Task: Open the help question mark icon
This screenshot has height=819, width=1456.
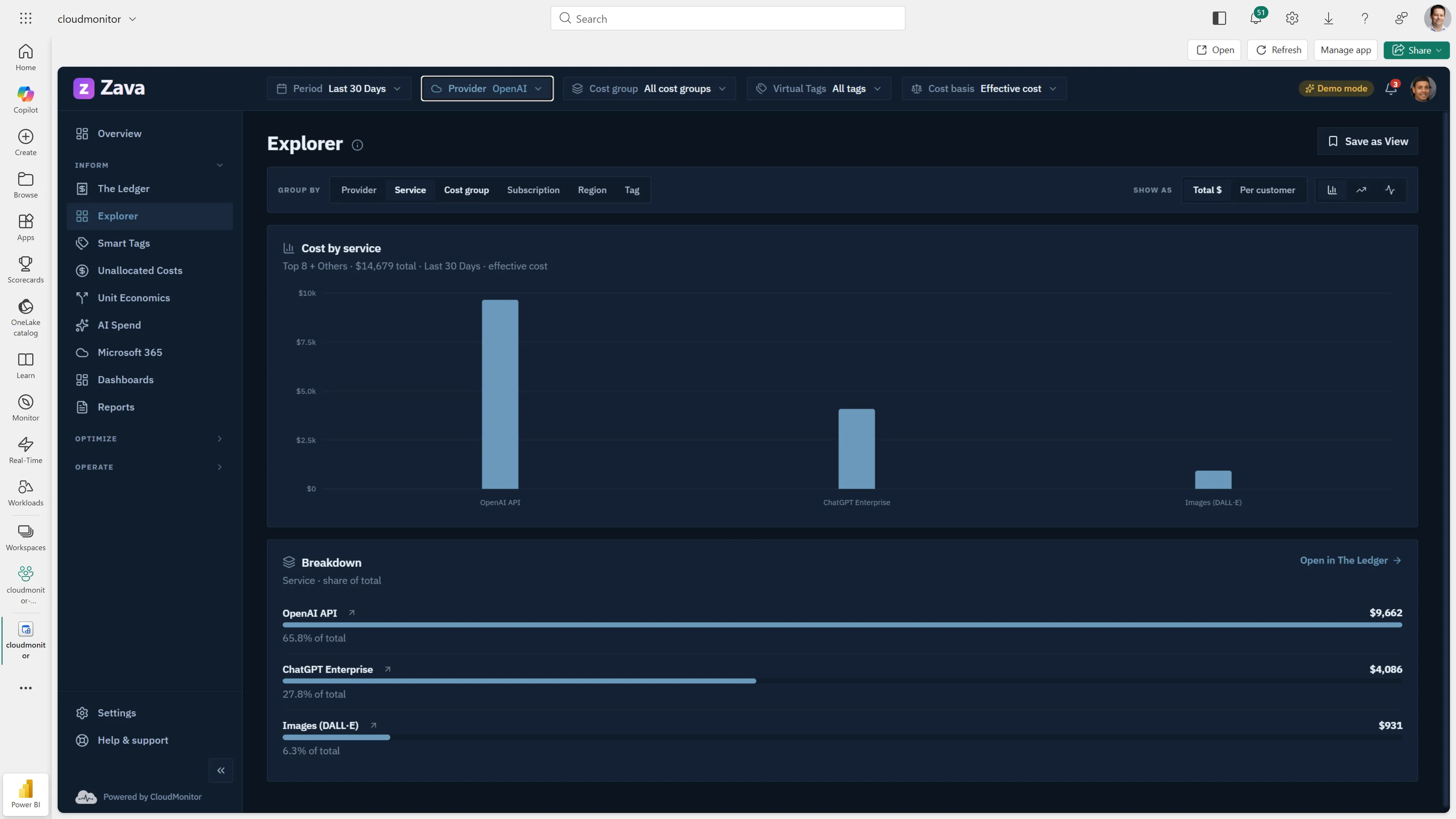Action: pyautogui.click(x=1365, y=19)
